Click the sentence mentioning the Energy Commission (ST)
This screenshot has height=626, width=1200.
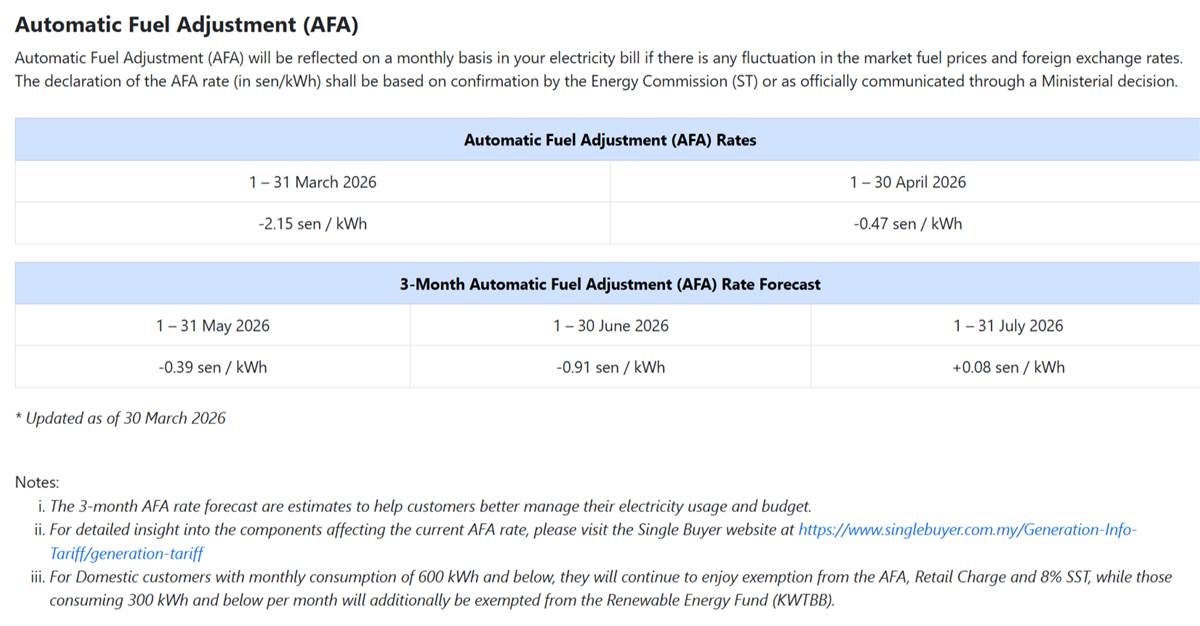tap(596, 81)
